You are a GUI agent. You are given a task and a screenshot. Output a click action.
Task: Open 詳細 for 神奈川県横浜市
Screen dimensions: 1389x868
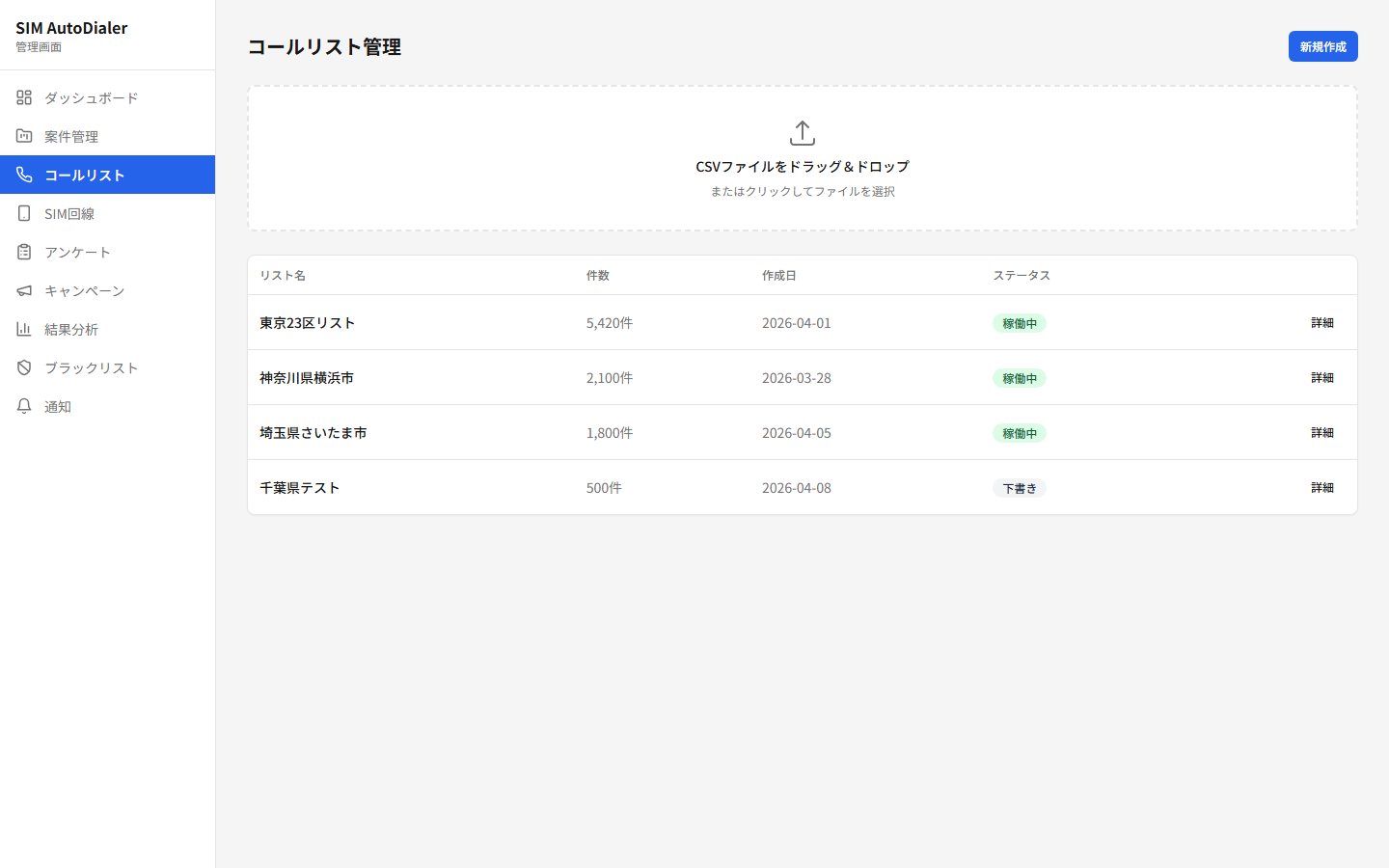pyautogui.click(x=1322, y=378)
